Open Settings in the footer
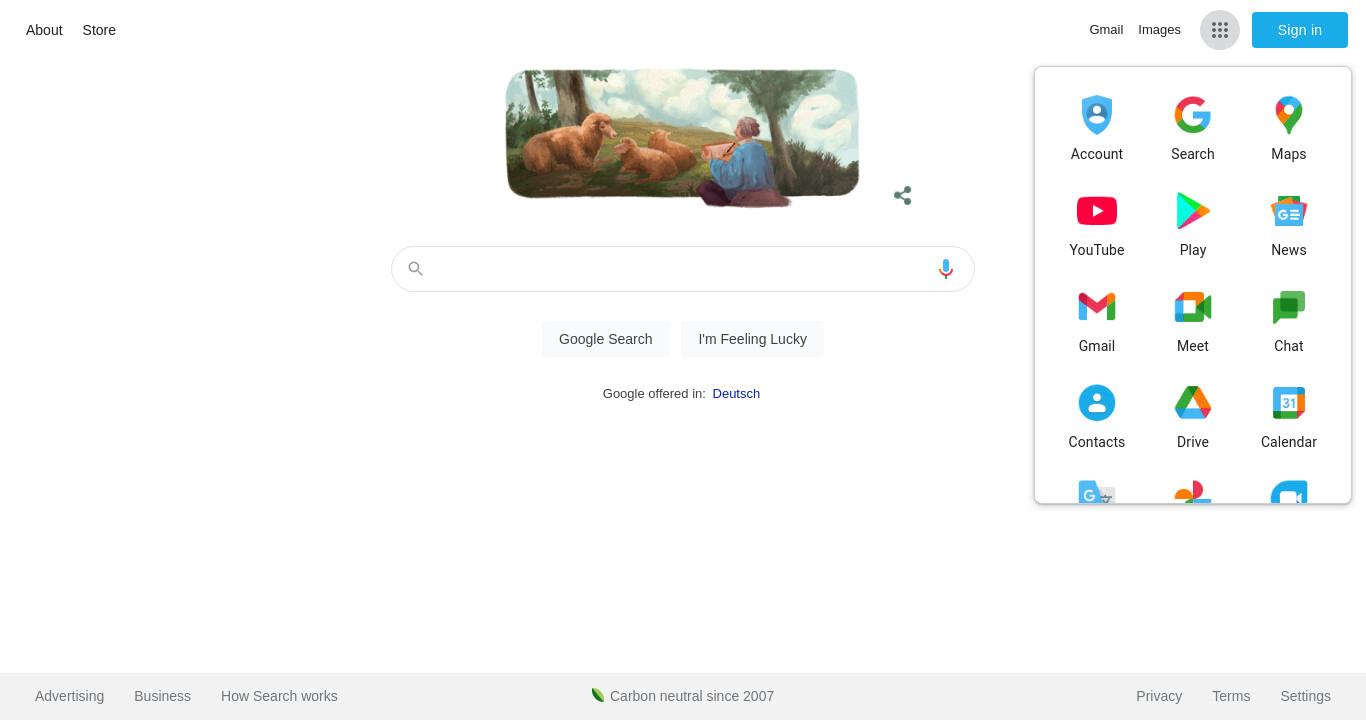1366x720 pixels. (x=1305, y=696)
